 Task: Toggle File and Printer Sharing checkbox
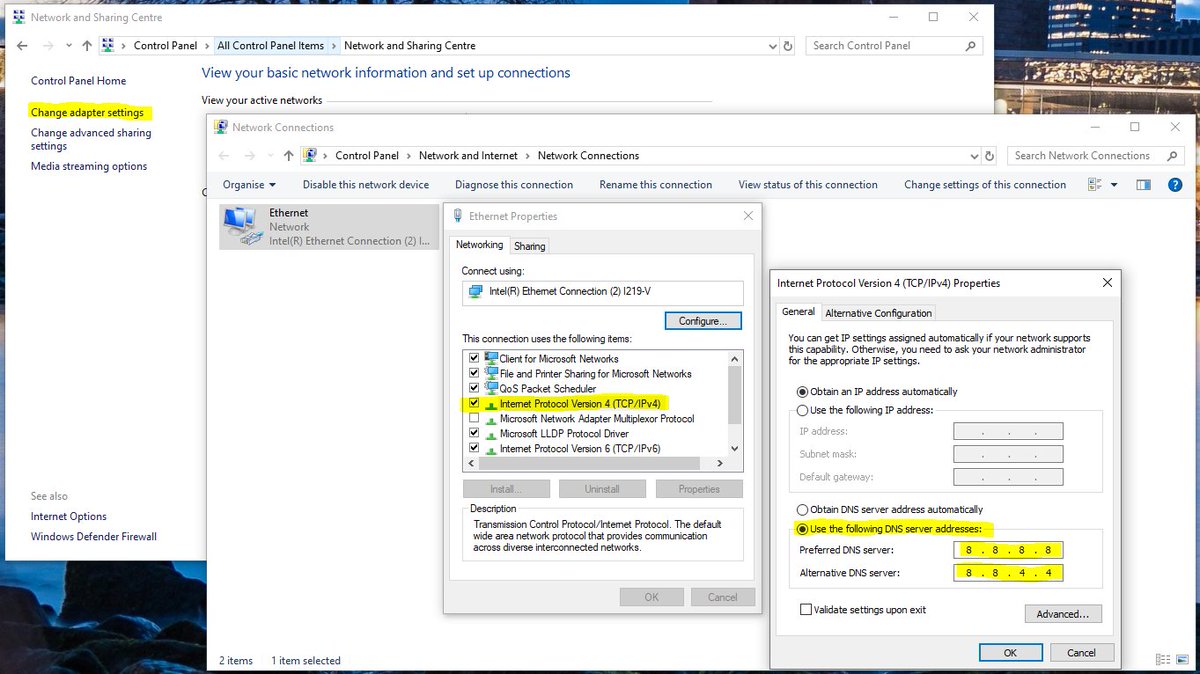tap(474, 373)
